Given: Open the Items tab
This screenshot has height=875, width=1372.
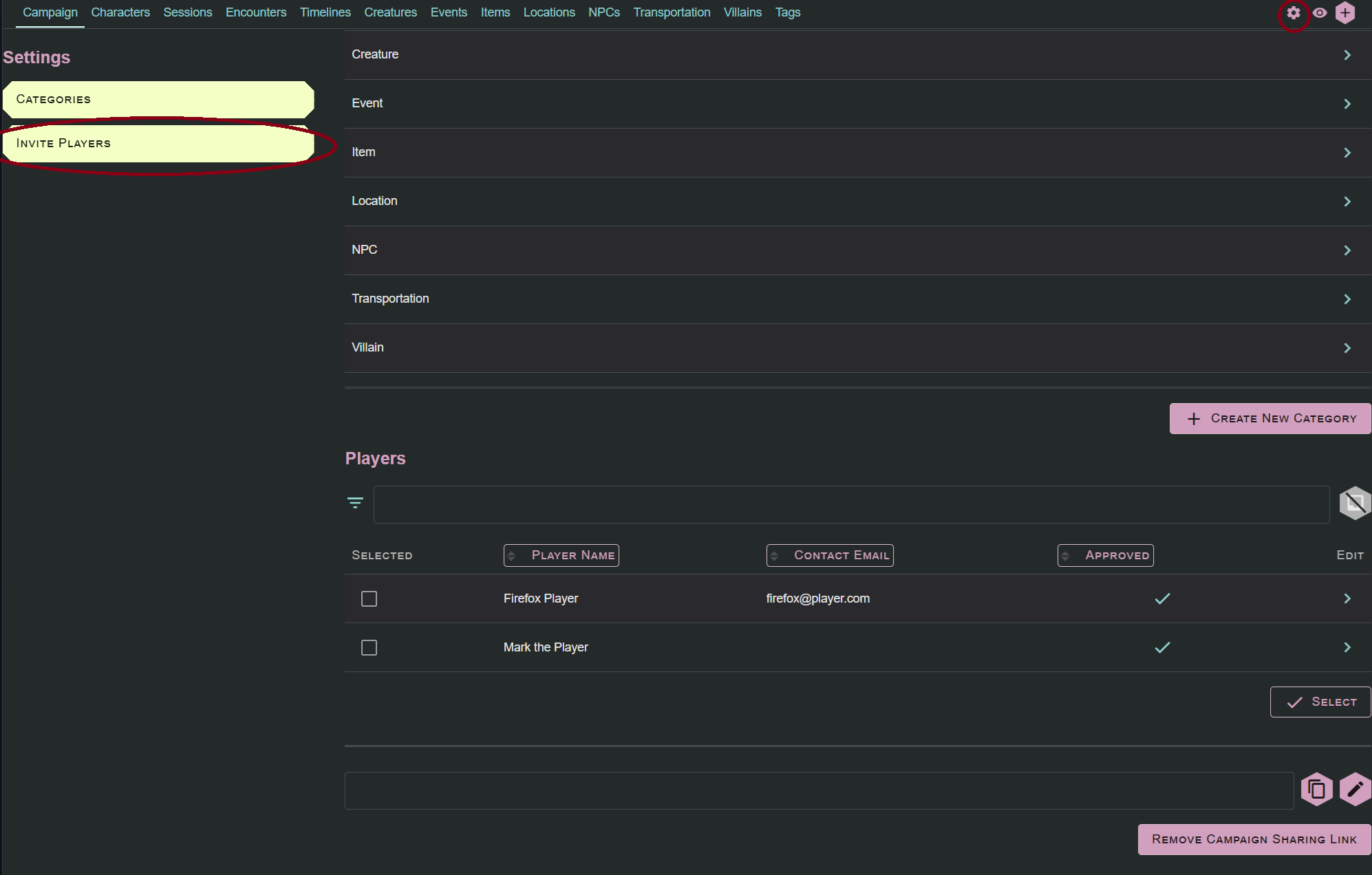Looking at the screenshot, I should coord(495,12).
